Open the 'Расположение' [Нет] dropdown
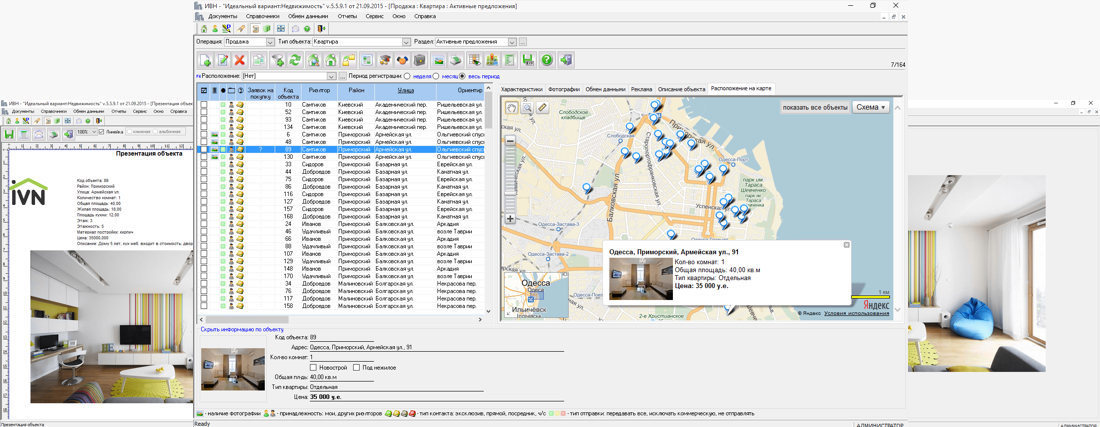Screen dimensions: 1100x427 332,76
